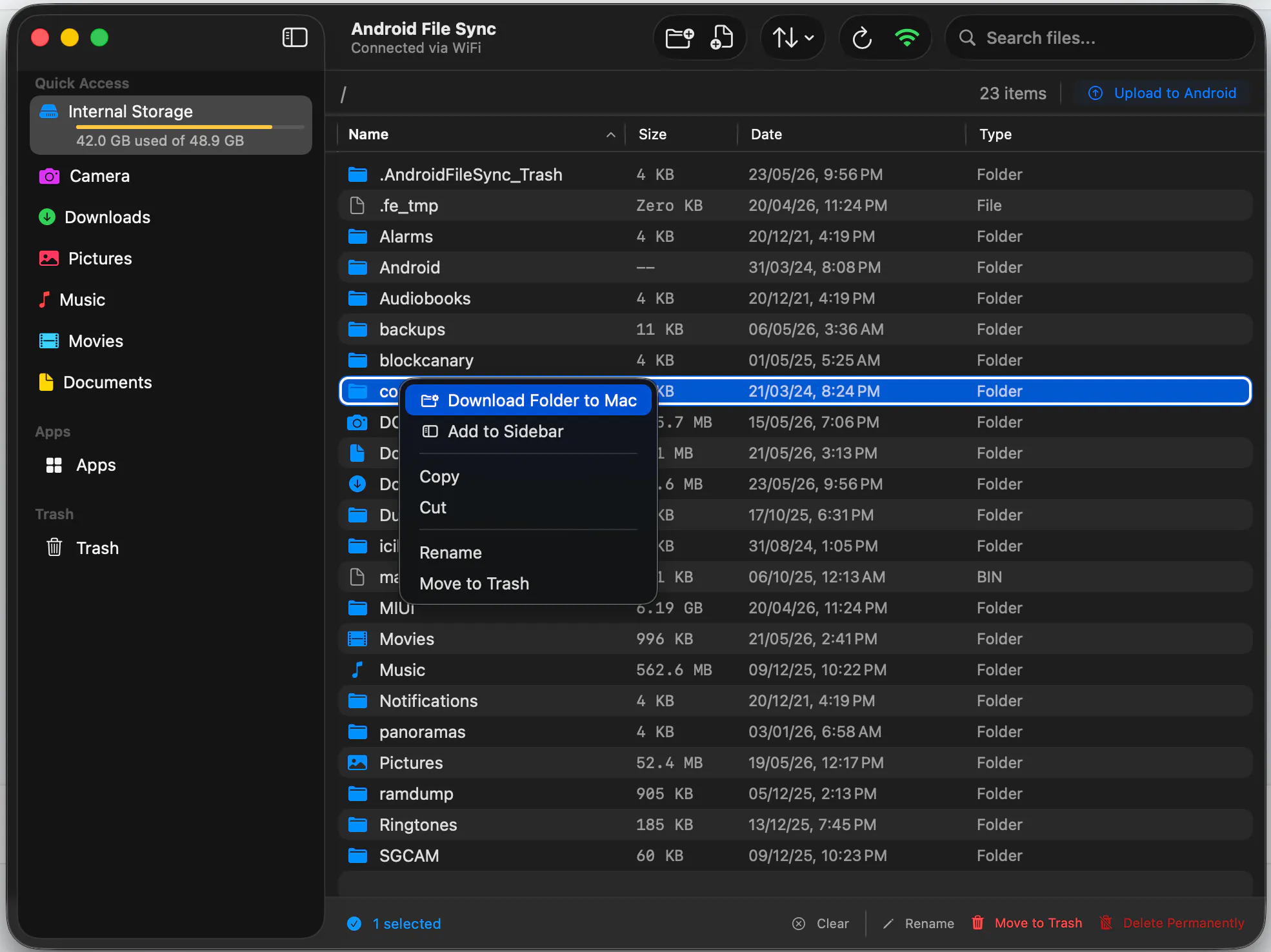Open Movies in the sidebar
The height and width of the screenshot is (952, 1271).
171,341
